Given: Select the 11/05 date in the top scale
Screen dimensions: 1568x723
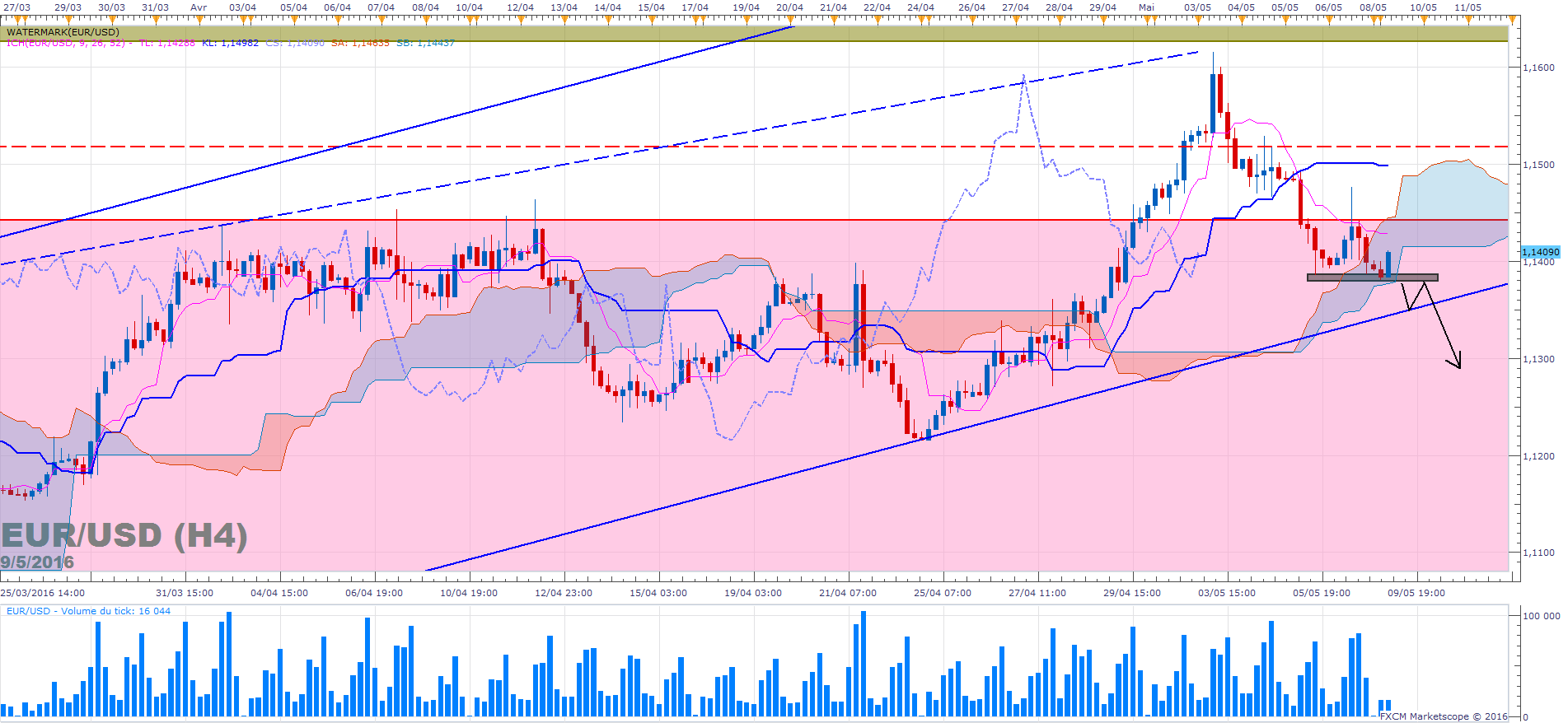Looking at the screenshot, I should [x=1467, y=7].
